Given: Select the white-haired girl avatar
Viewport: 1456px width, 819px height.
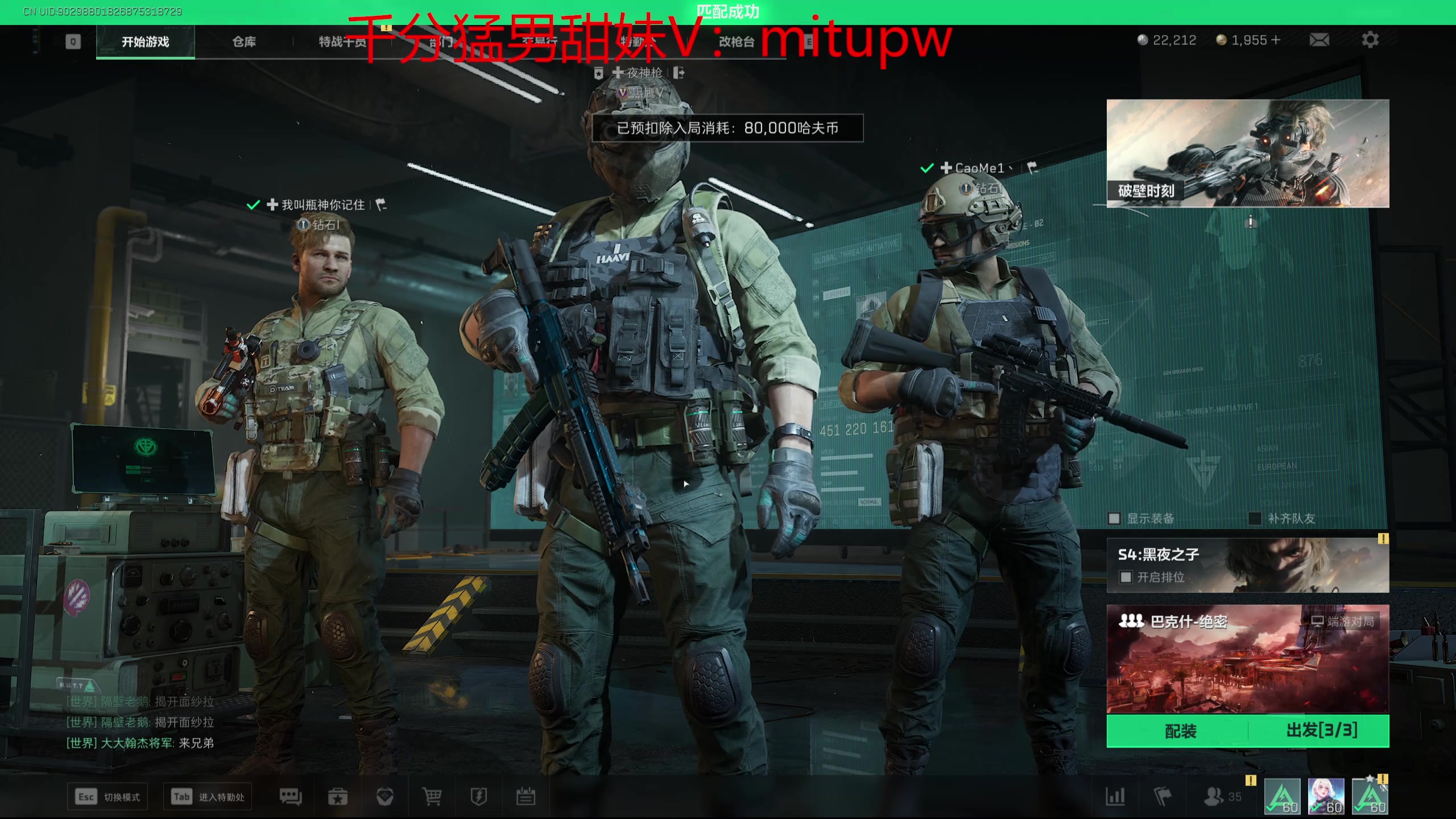Looking at the screenshot, I should 1326,796.
